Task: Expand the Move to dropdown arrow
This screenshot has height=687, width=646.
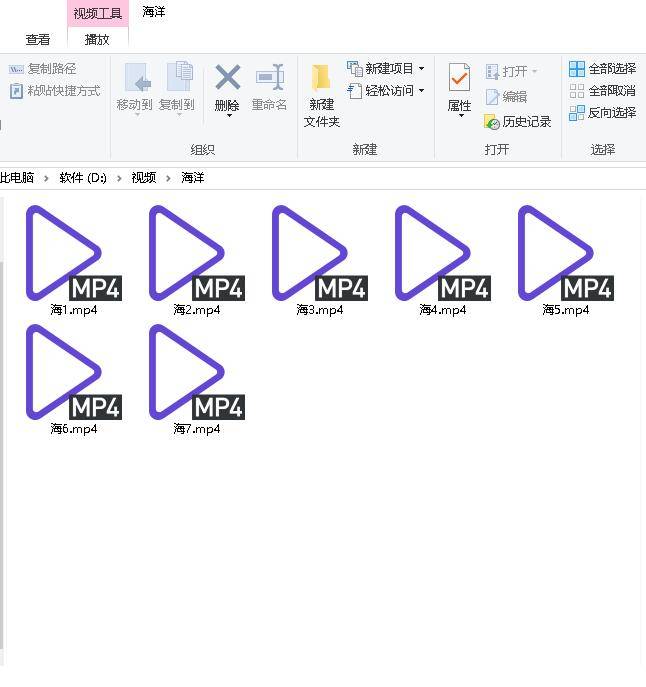Action: (x=137, y=115)
